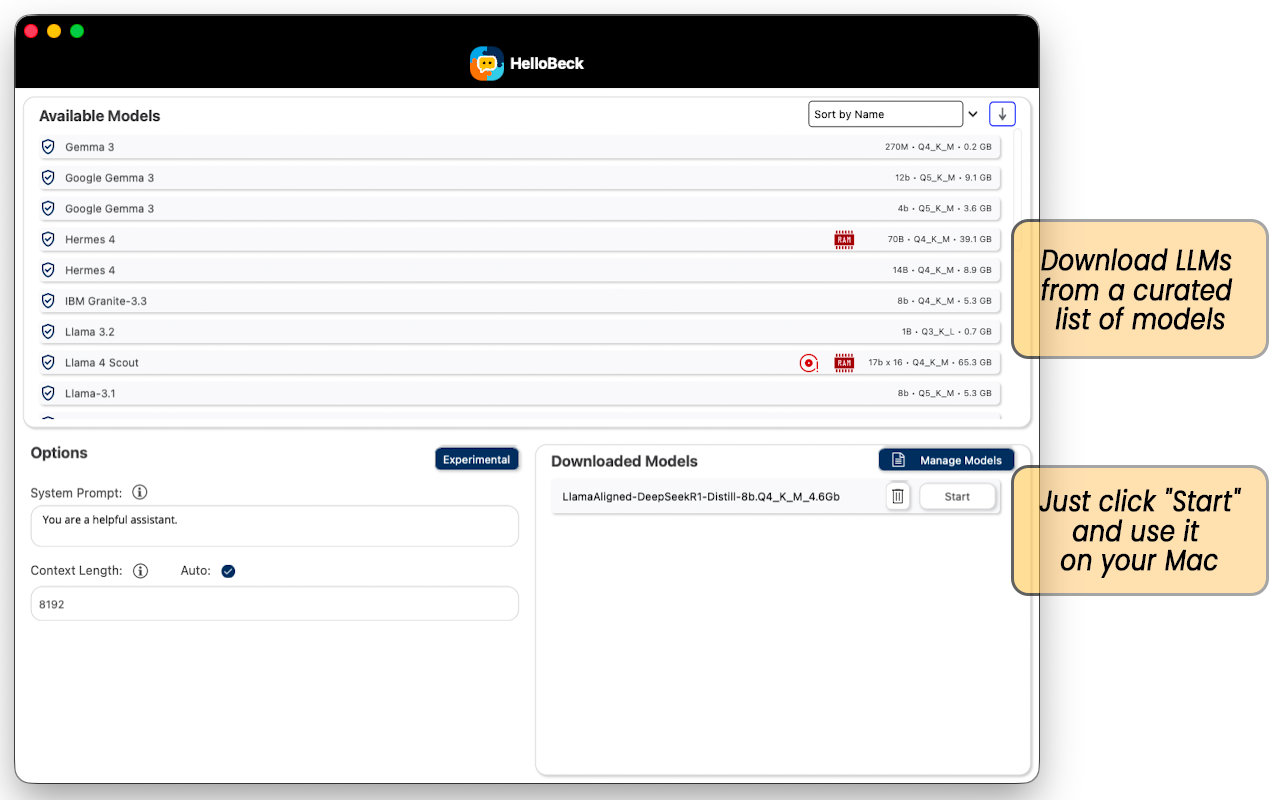The width and height of the screenshot is (1280, 800).
Task: Click the RAM warning icon on Hermes 4 70B
Action: pos(844,239)
